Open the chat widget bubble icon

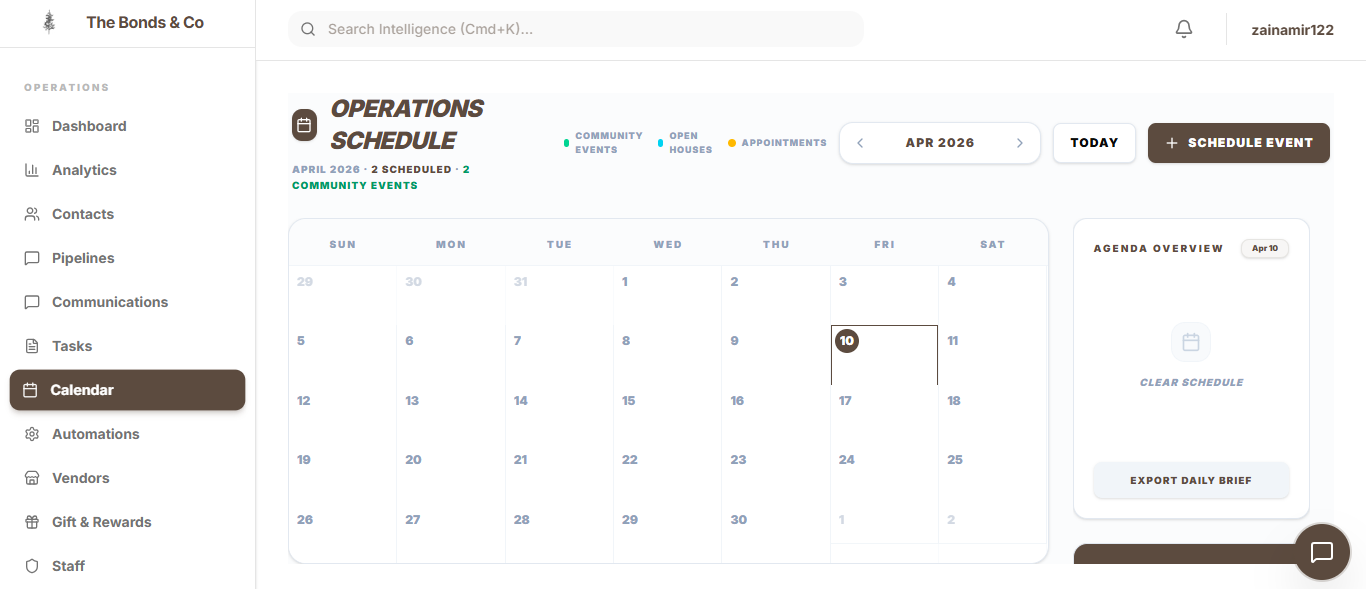1322,552
